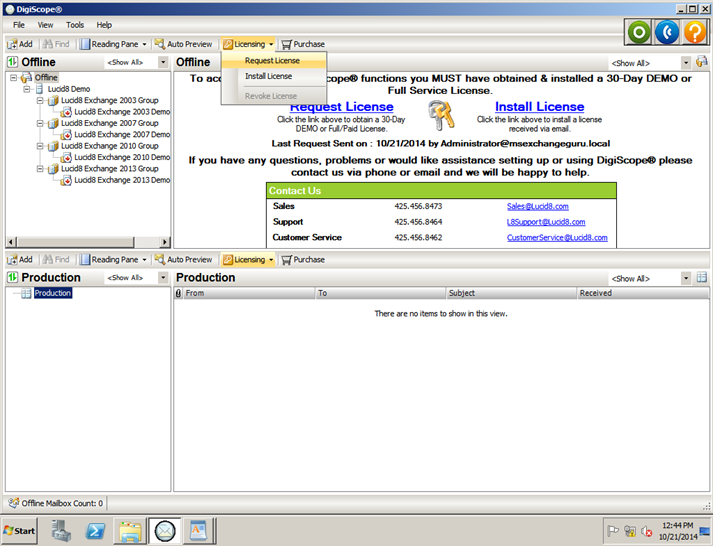Click the green power icon at top right
The width and height of the screenshot is (713, 546).
(x=639, y=32)
